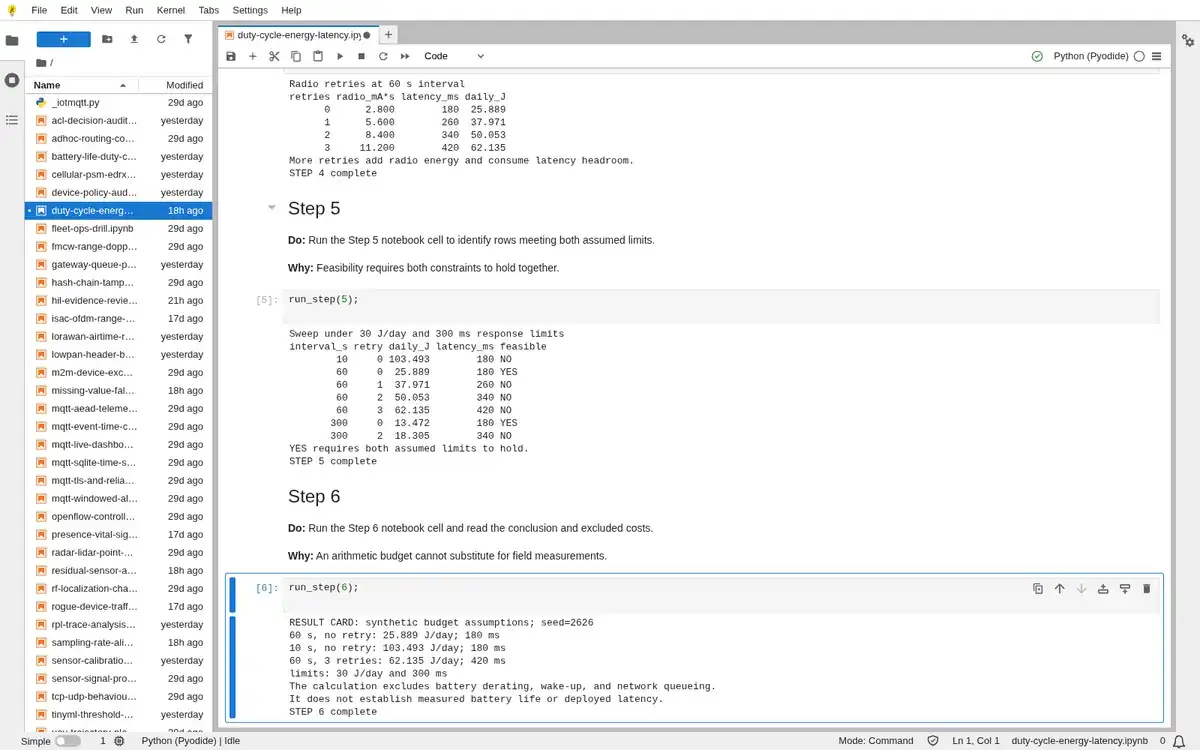Select the lorawan-airtime-r... notebook file
The height and width of the screenshot is (750, 1200).
117,336
